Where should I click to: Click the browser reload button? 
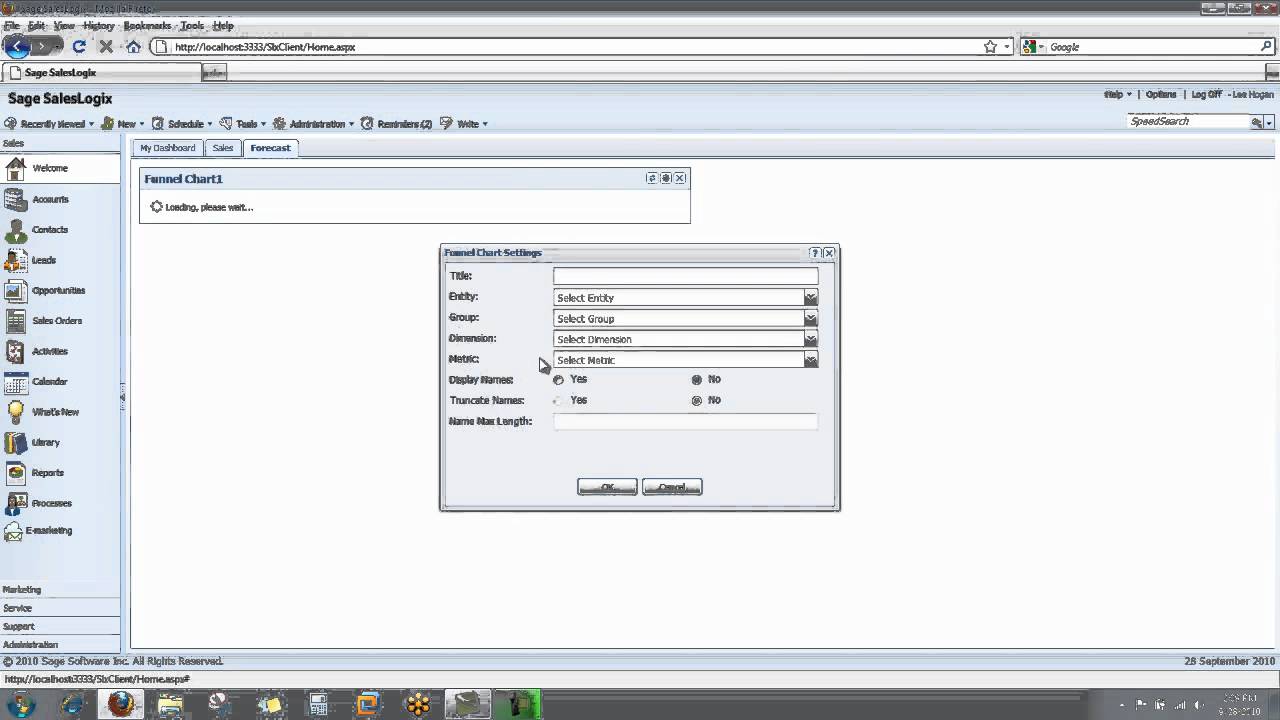(79, 47)
